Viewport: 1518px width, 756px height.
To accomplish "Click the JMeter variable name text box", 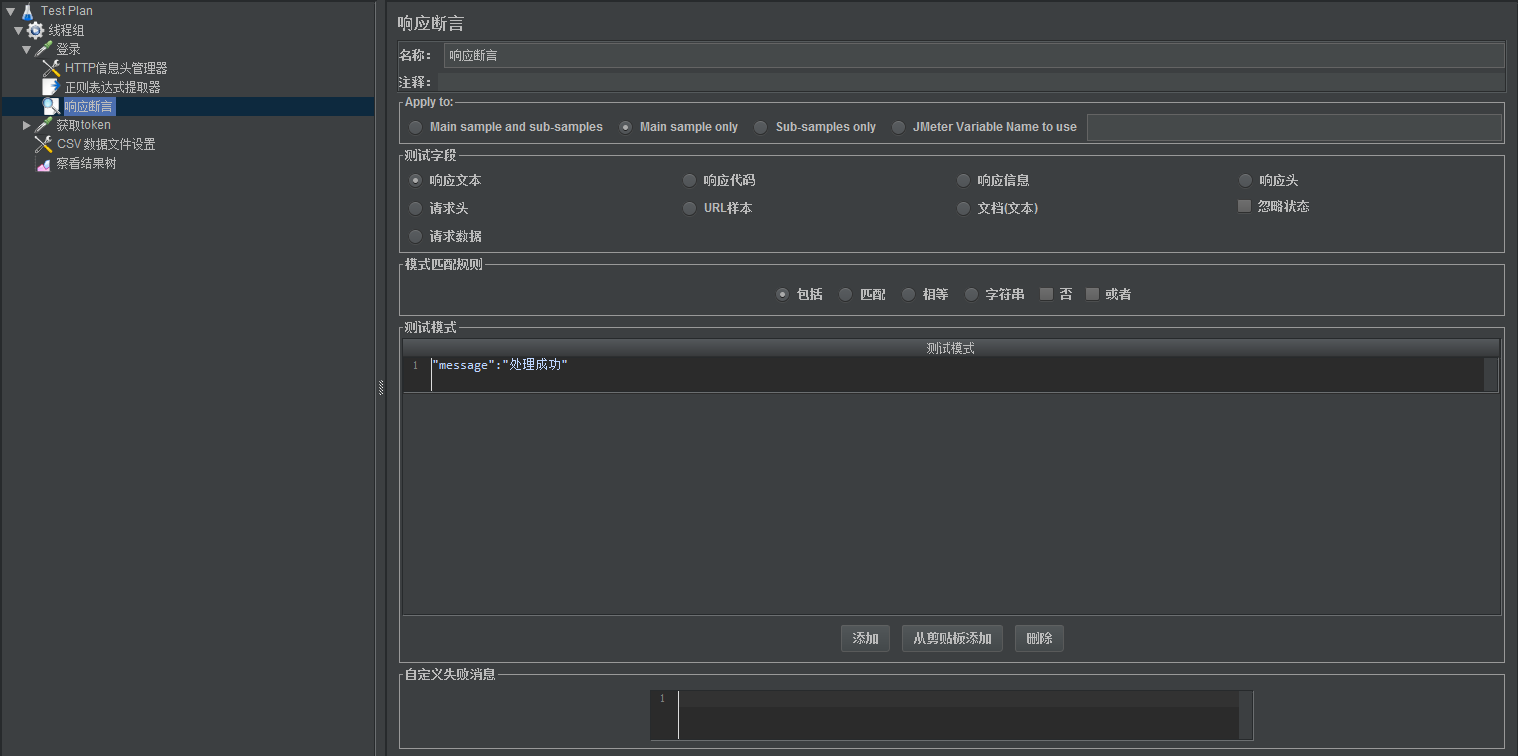I will point(1294,127).
